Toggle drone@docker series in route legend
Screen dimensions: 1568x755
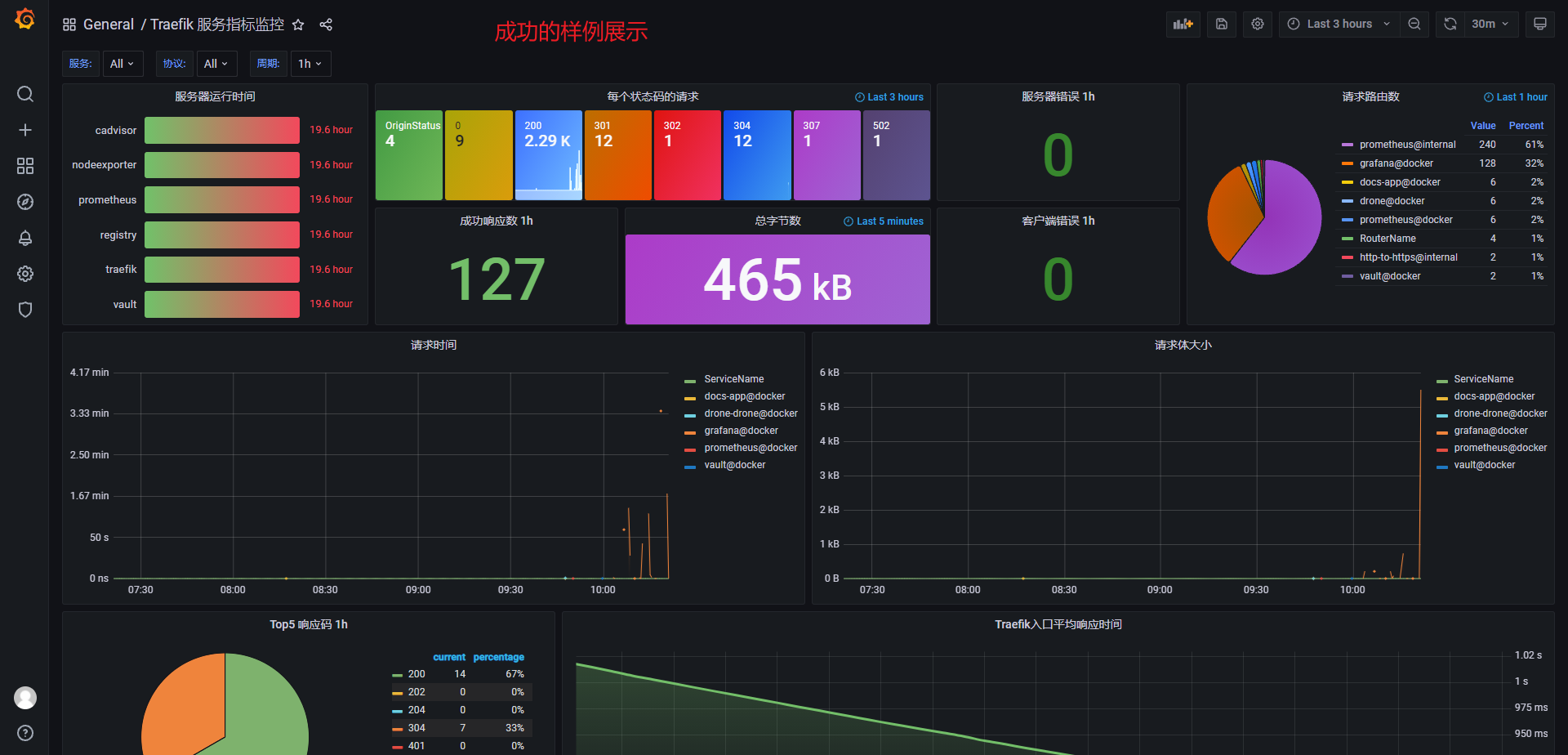(1392, 201)
